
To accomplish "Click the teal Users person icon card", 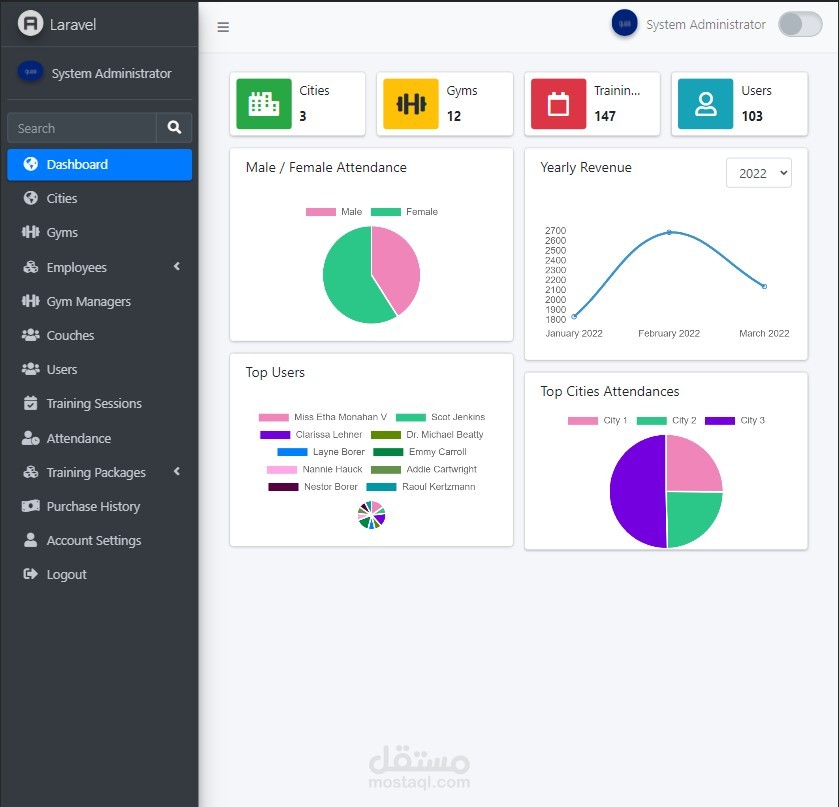I will pyautogui.click(x=705, y=104).
